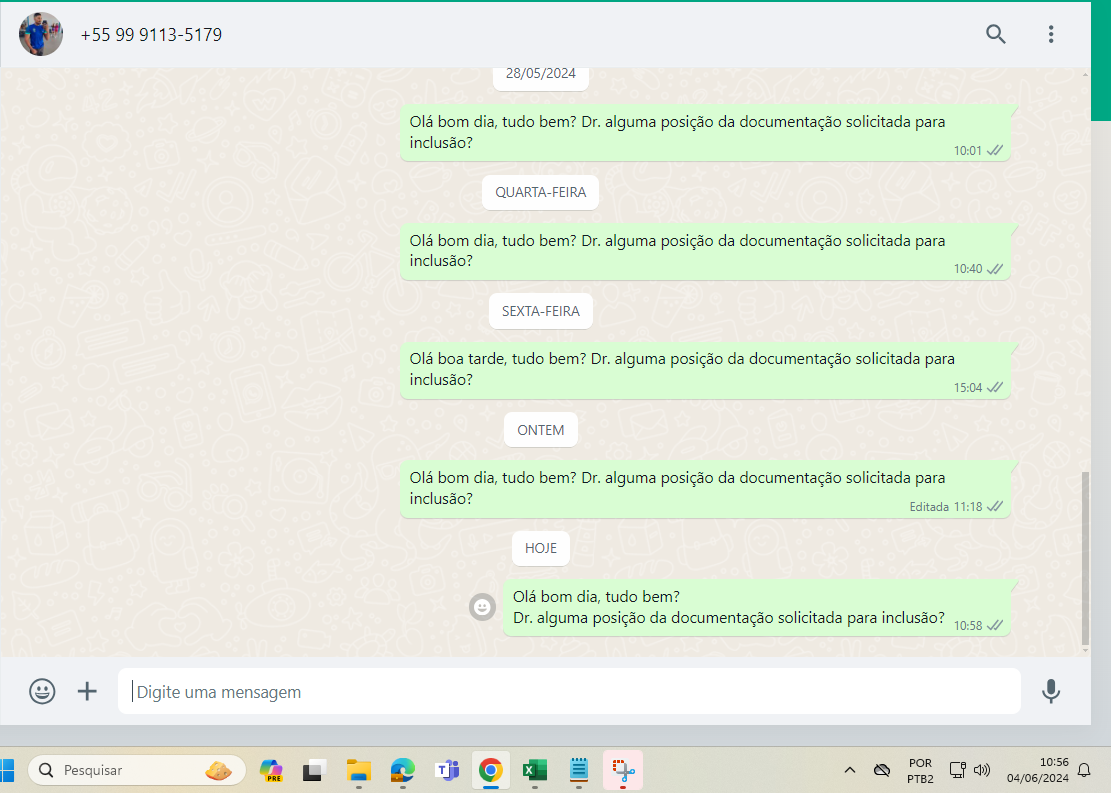1111x793 pixels.
Task: Open Excel from the taskbar
Action: [x=534, y=770]
